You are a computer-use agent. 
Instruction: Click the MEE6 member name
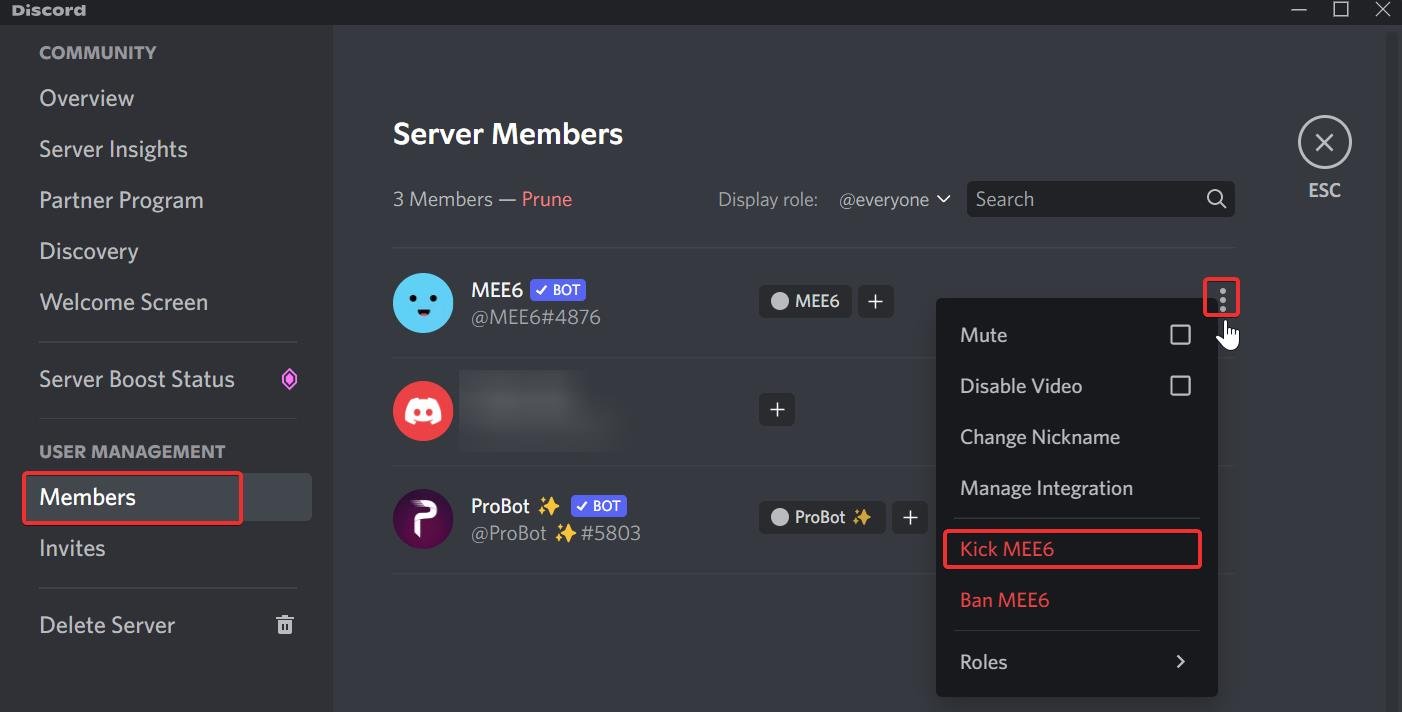(497, 290)
